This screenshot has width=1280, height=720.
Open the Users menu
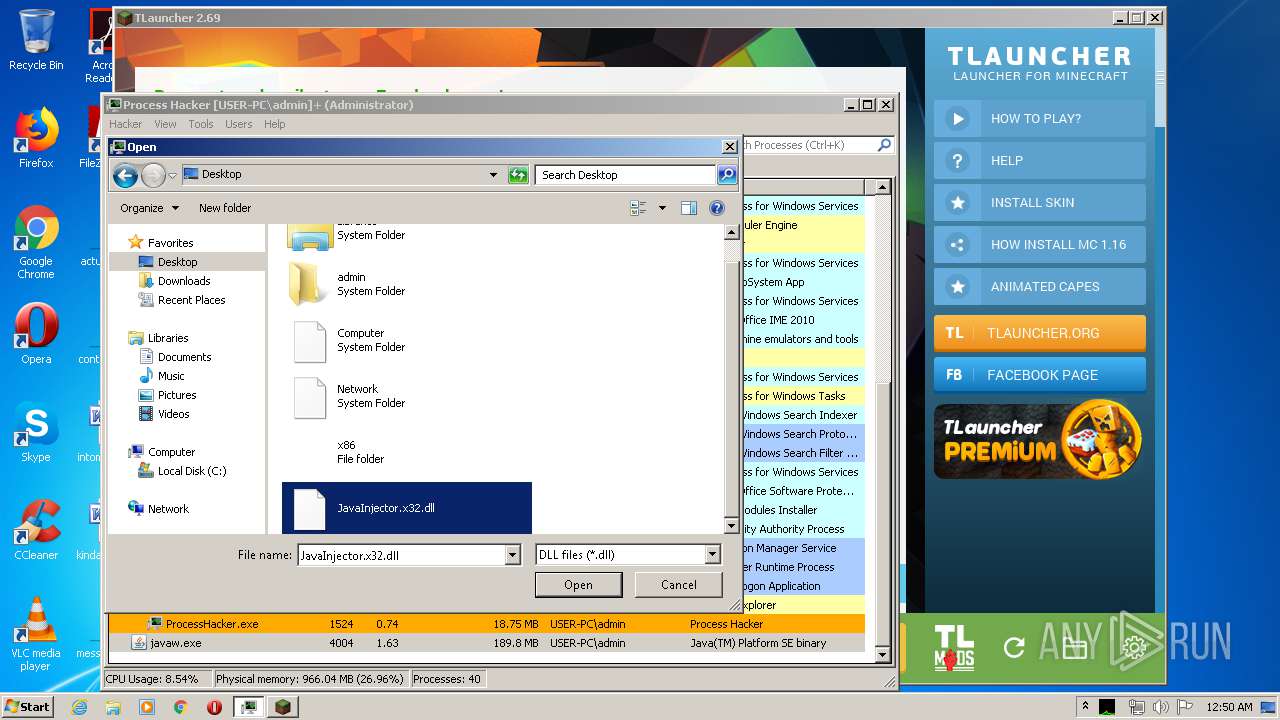tap(238, 124)
